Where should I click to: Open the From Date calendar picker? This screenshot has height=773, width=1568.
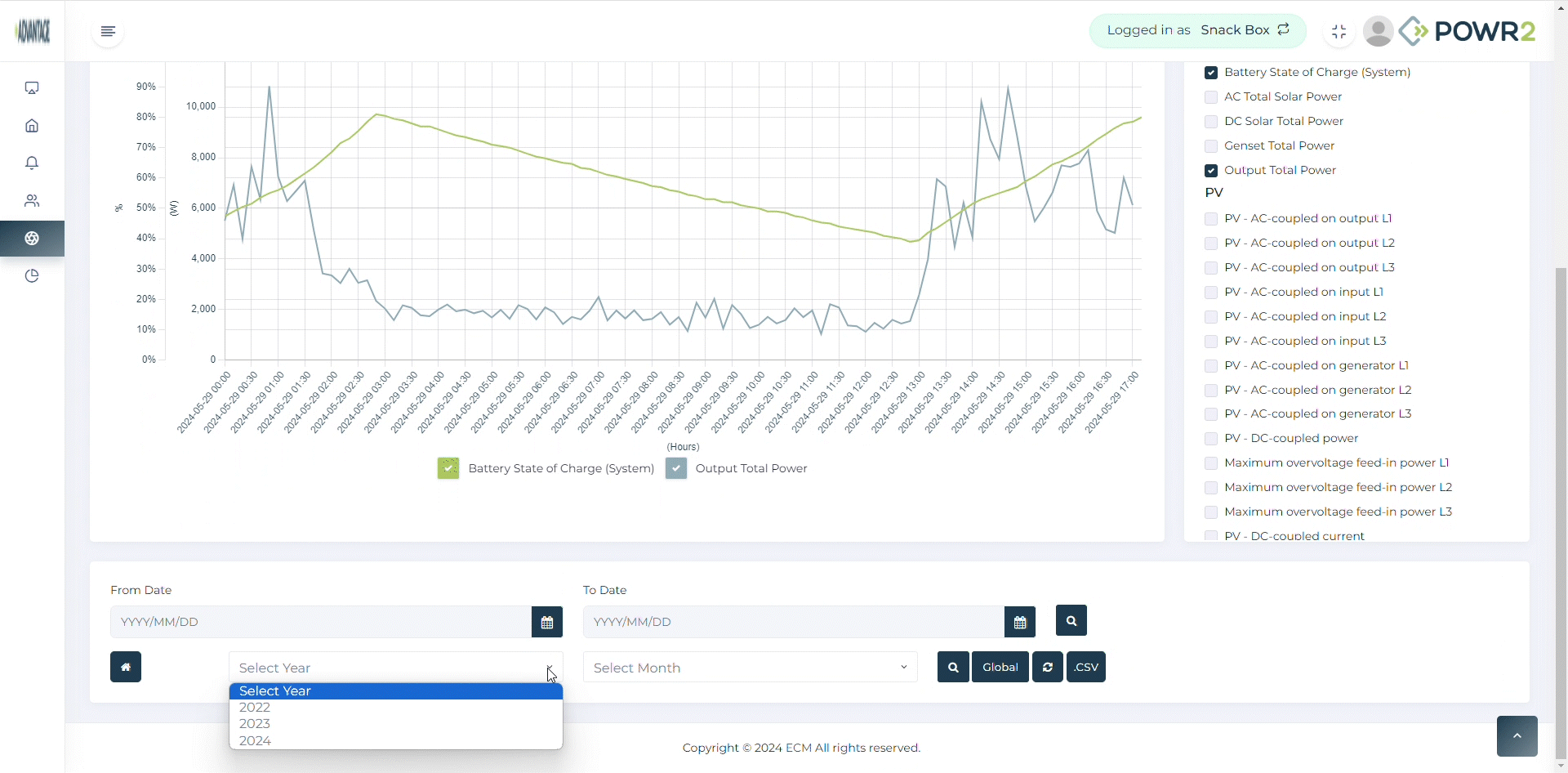(547, 622)
